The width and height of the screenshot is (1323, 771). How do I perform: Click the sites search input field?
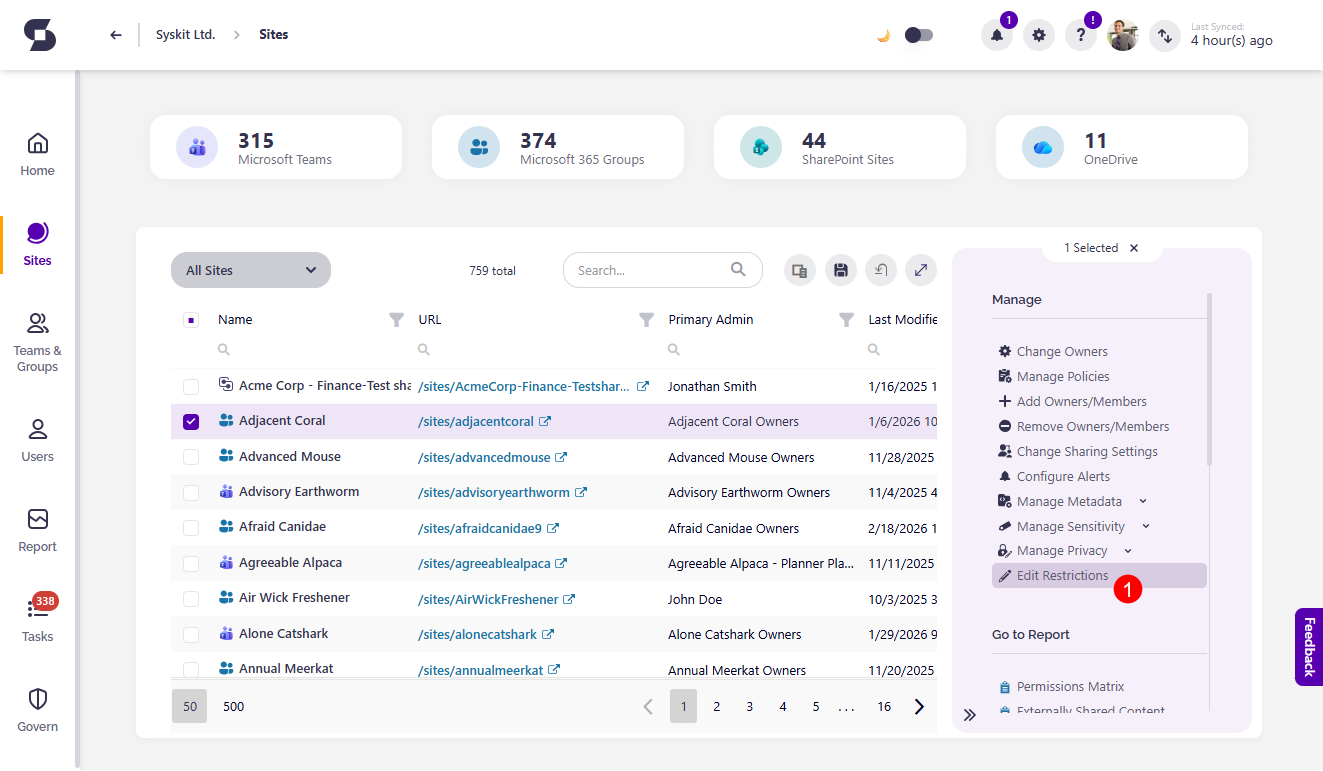click(650, 270)
